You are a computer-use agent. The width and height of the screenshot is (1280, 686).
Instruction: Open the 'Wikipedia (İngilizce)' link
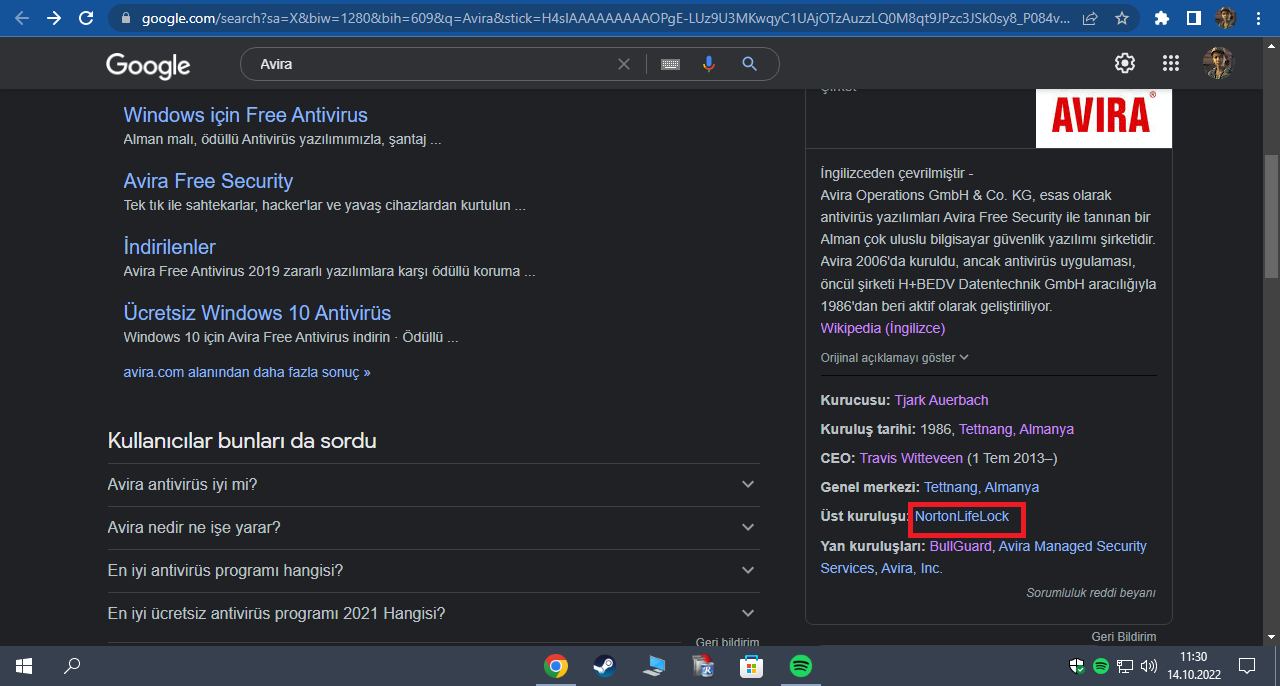point(882,328)
